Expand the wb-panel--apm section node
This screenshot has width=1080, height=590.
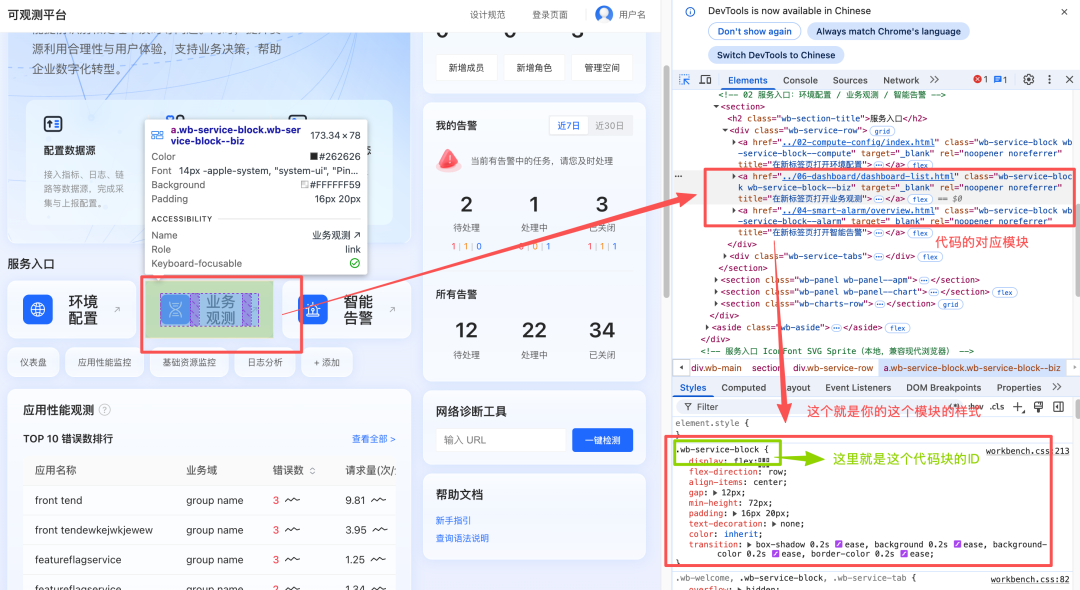pyautogui.click(x=716, y=280)
